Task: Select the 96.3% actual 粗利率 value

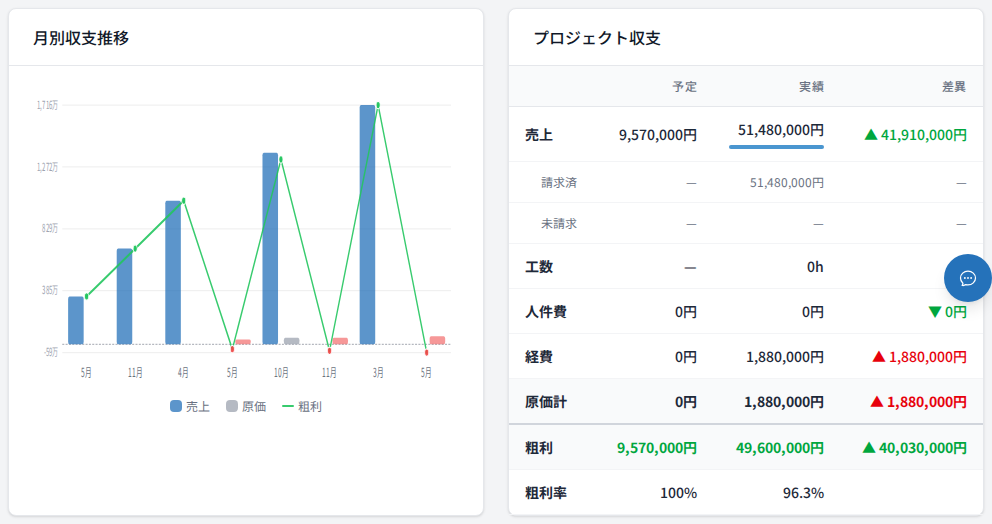Action: pos(803,493)
